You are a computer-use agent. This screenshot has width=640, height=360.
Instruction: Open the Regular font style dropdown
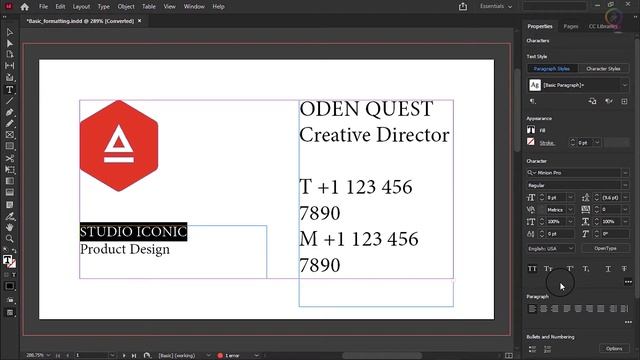625,185
